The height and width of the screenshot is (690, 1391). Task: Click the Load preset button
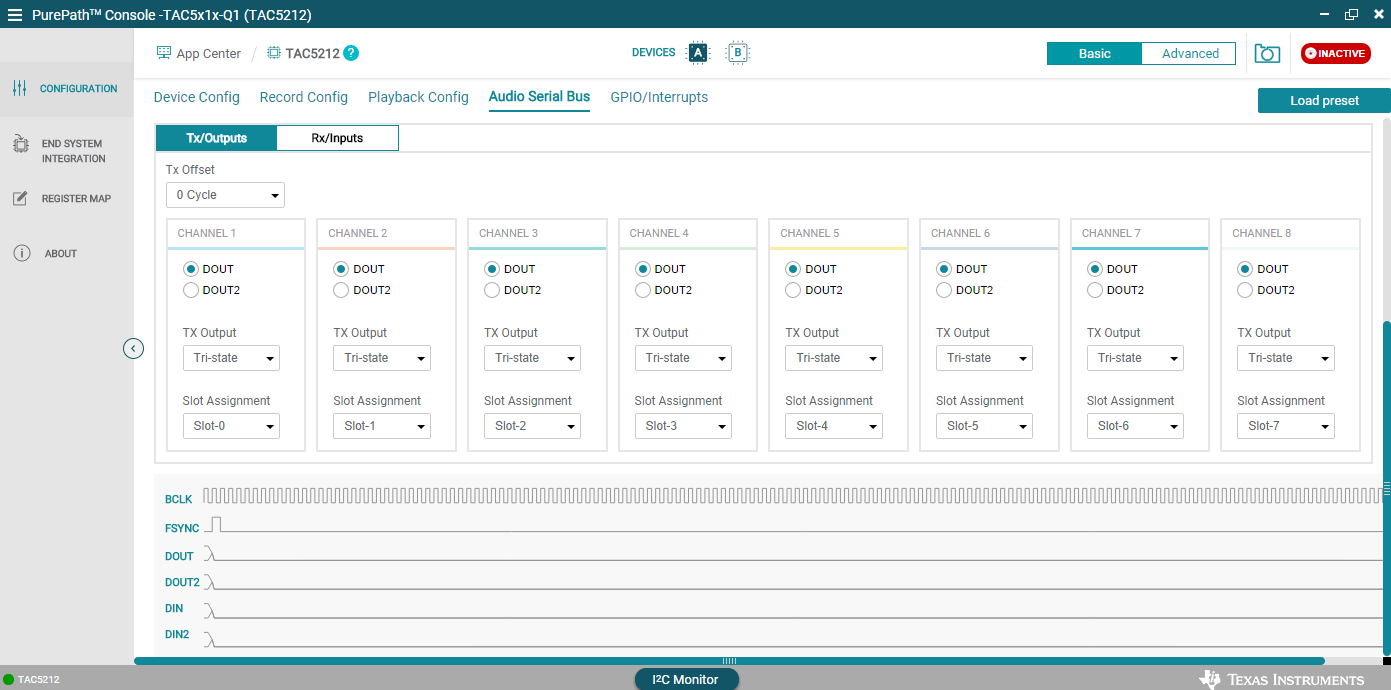click(x=1324, y=101)
